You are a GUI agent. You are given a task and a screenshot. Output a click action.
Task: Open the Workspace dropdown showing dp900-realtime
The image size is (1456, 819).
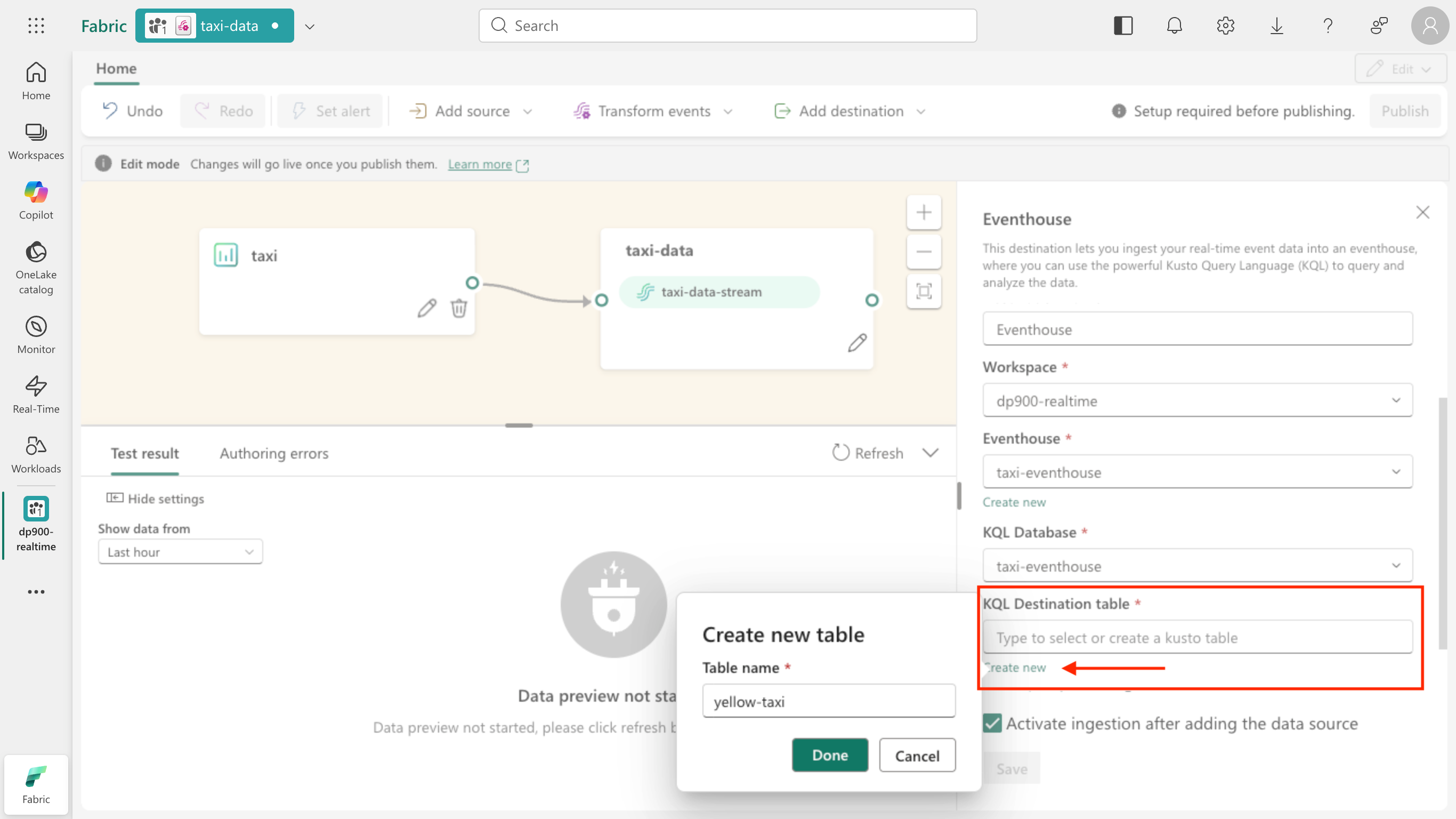[x=1197, y=400]
